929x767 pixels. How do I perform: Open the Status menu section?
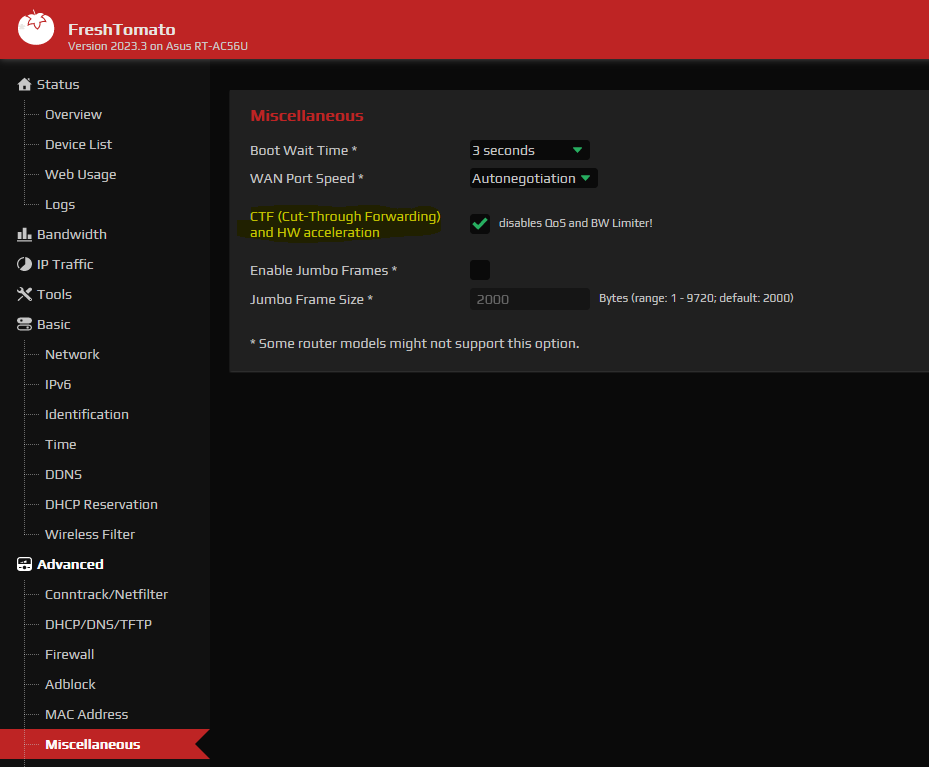[58, 84]
